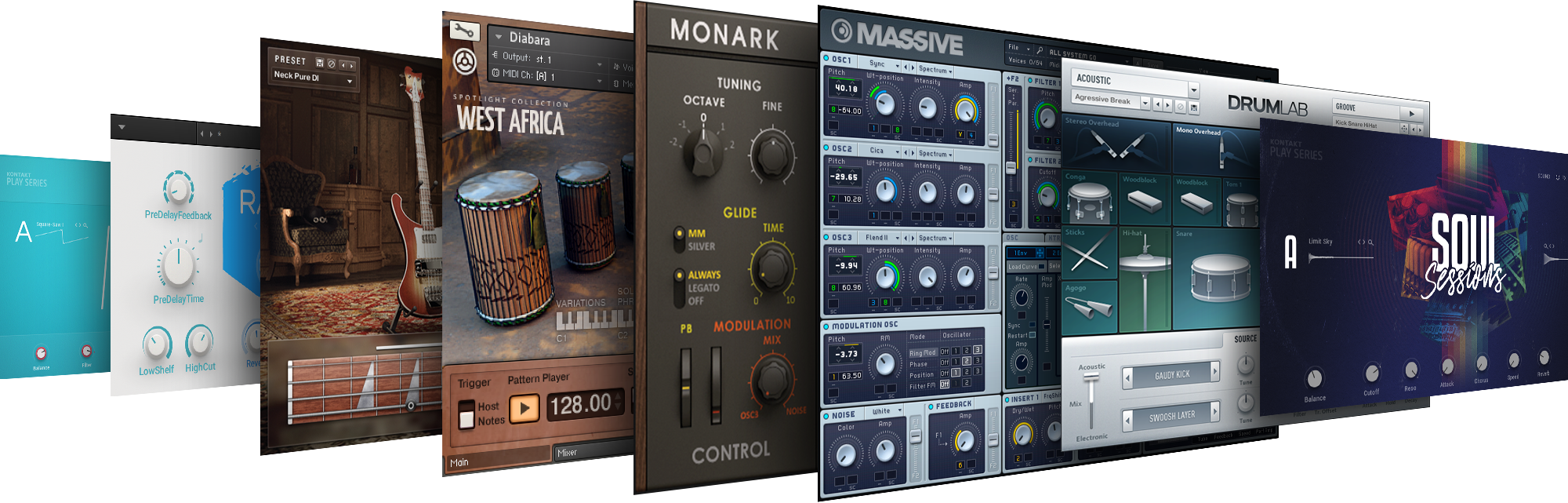Viewport: 1568px width, 503px height.
Task: Click the West Africa variations keyboard at C1
Action: tap(561, 320)
